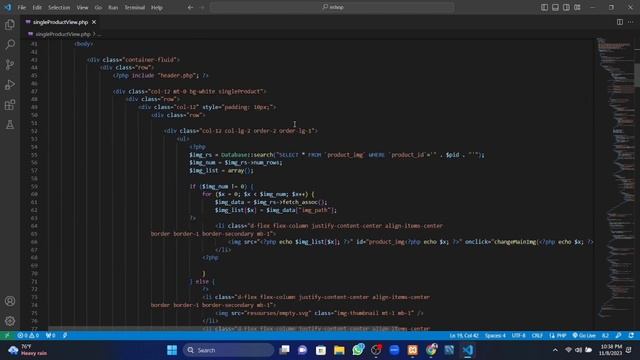Open the View menu
The image size is (640, 360).
[82, 7]
